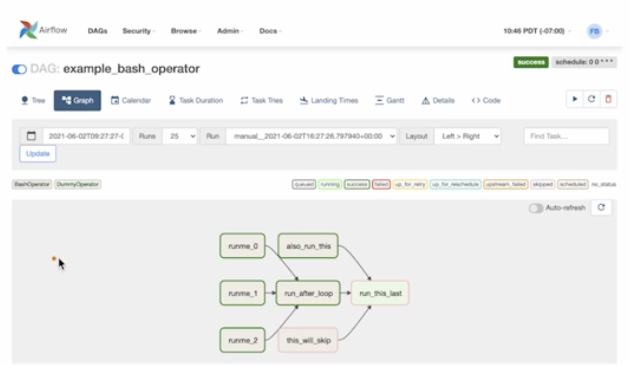The image size is (630, 366).
Task: Open the Browse dropdown menu
Action: pyautogui.click(x=186, y=31)
